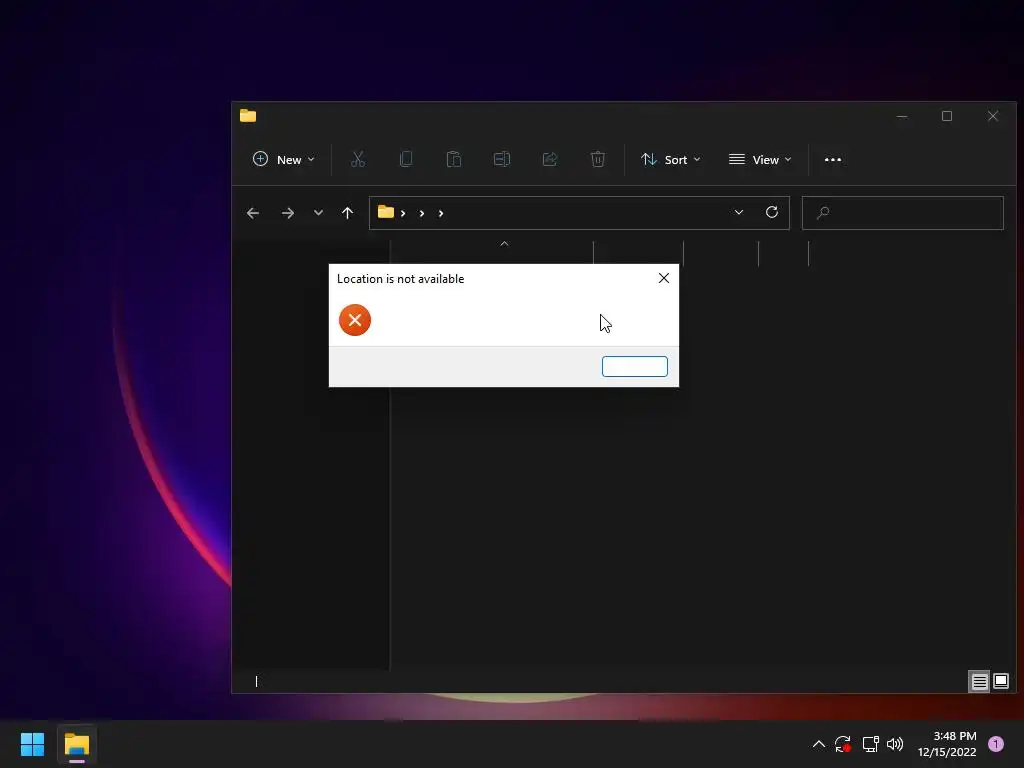
Task: Click the Paste clipboard icon
Action: pyautogui.click(x=454, y=159)
